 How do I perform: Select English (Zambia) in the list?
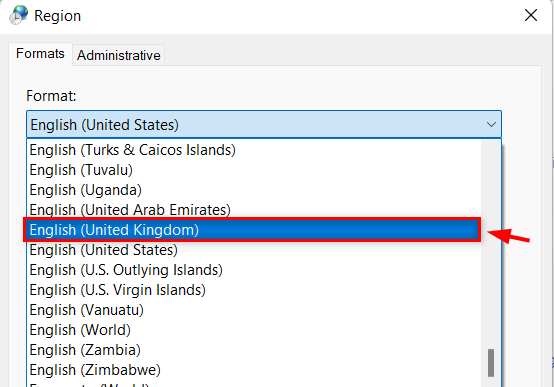coord(254,350)
